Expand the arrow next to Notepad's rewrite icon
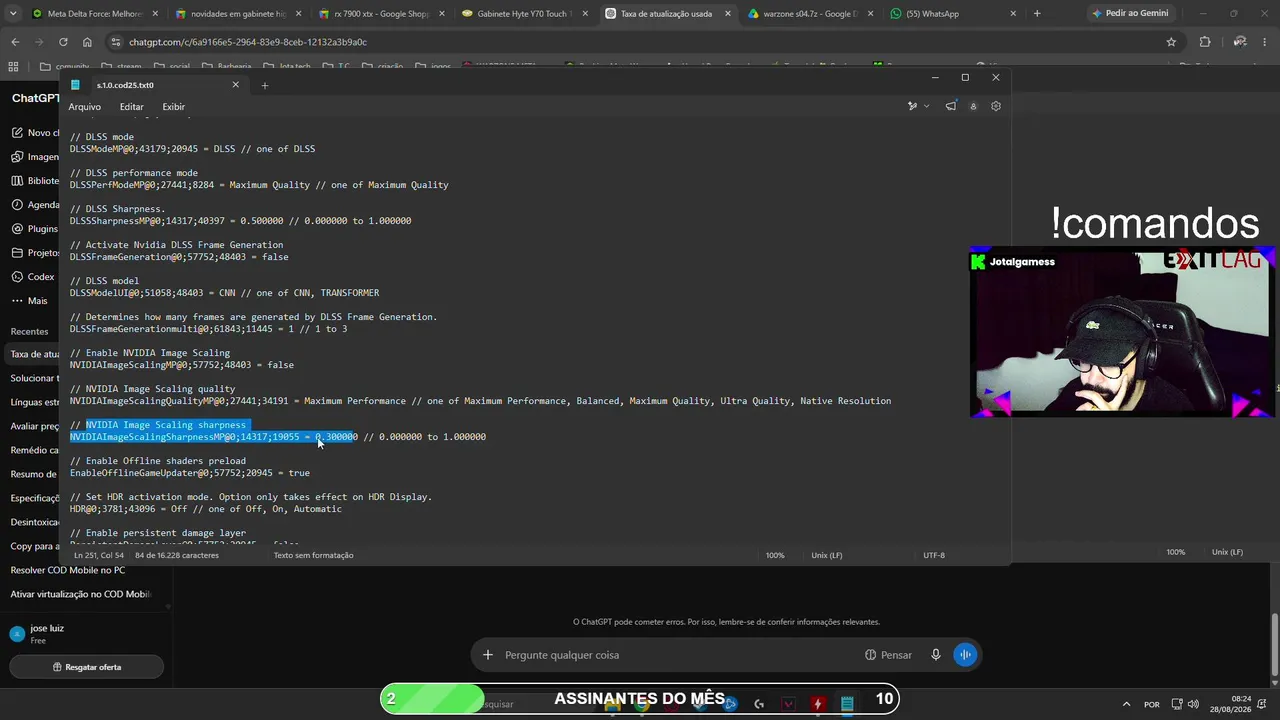The image size is (1280, 720). tap(926, 106)
